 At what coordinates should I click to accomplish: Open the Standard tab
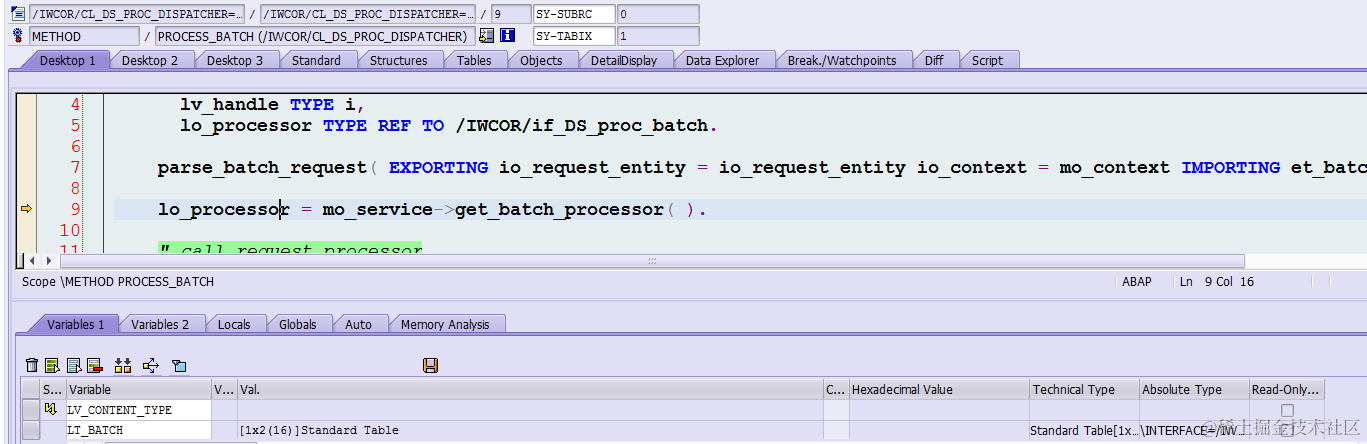click(316, 60)
